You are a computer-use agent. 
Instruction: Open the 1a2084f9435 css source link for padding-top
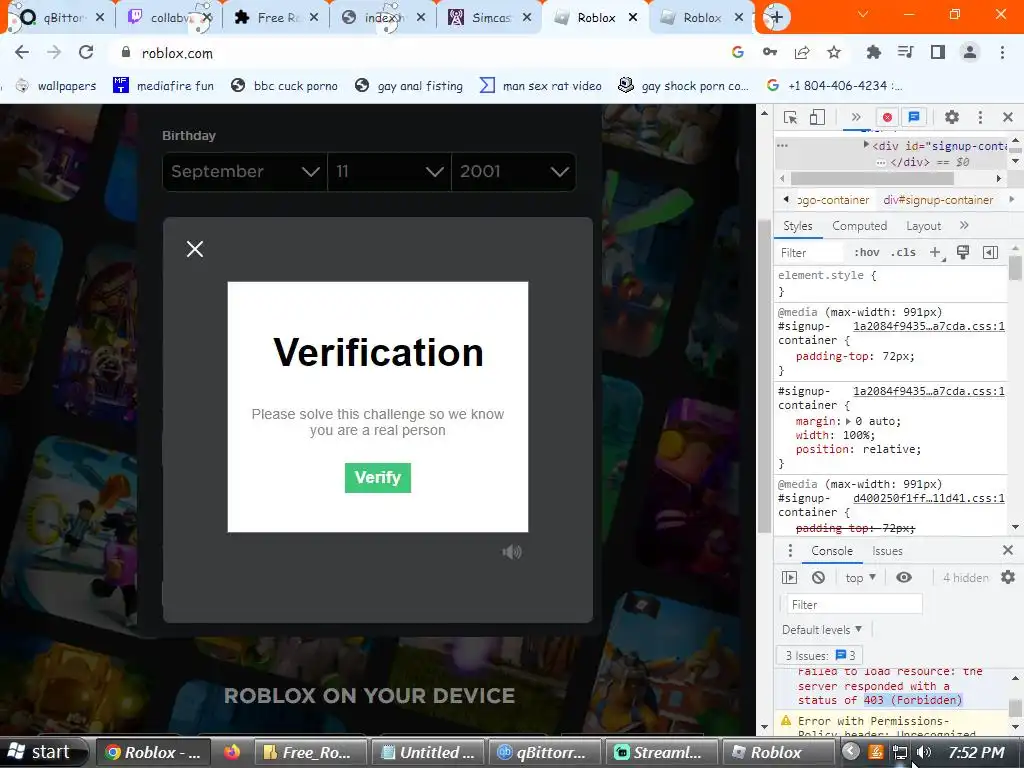[929, 326]
